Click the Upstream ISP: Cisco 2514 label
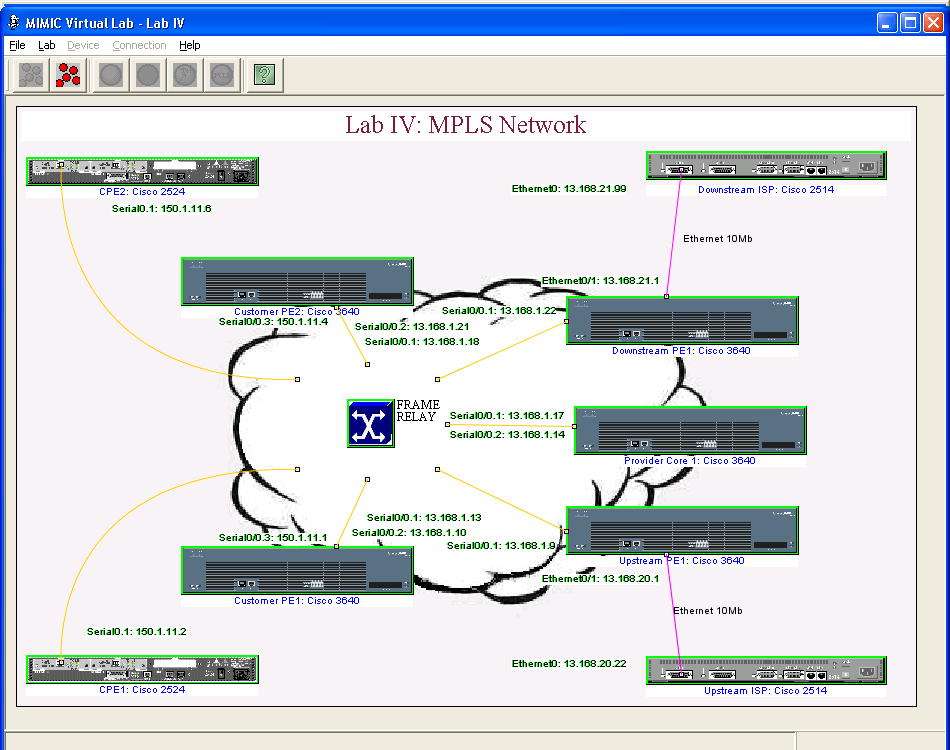The height and width of the screenshot is (750, 950). click(x=765, y=690)
